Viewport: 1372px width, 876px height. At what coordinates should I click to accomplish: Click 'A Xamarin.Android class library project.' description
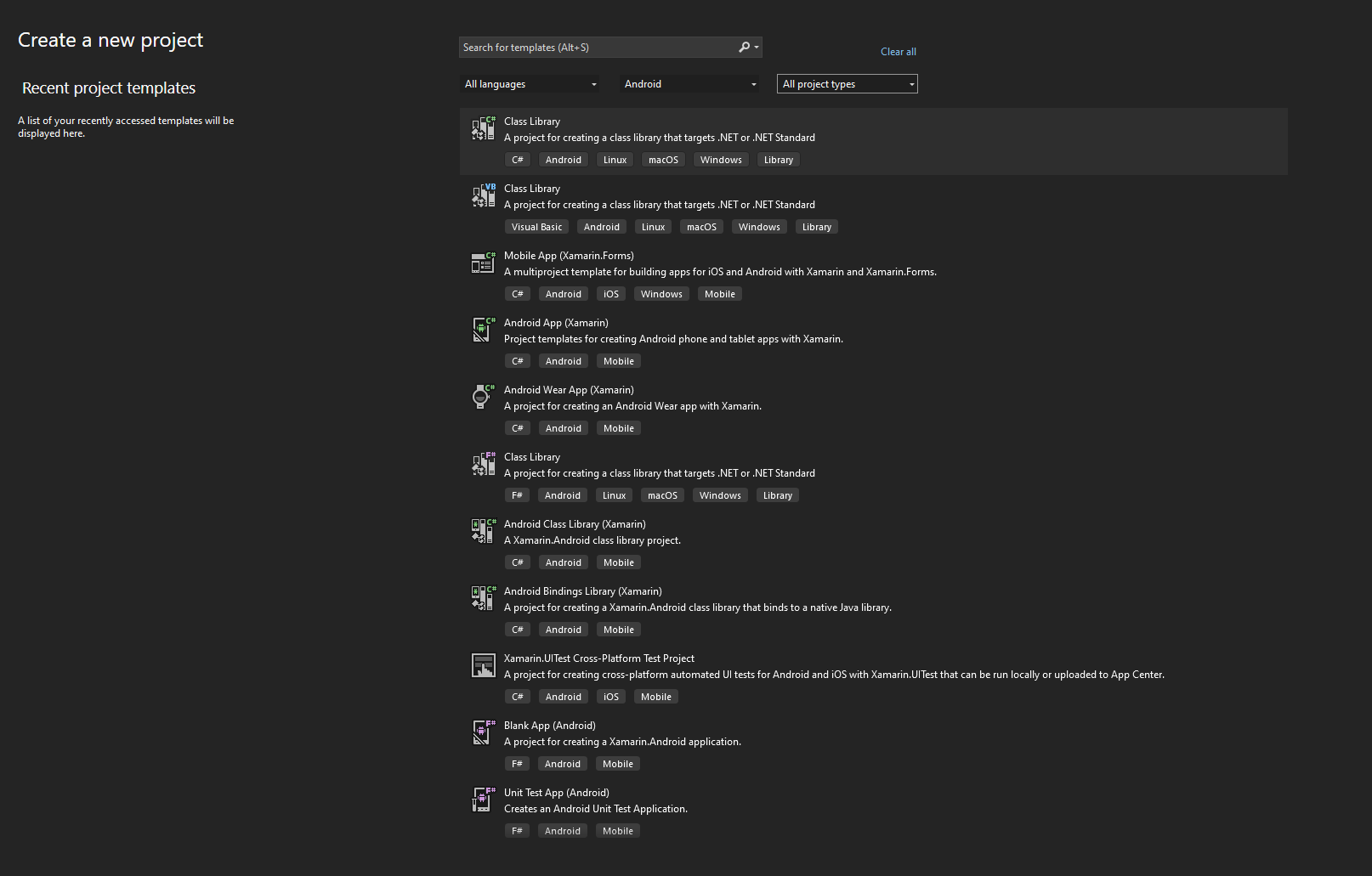click(x=592, y=540)
